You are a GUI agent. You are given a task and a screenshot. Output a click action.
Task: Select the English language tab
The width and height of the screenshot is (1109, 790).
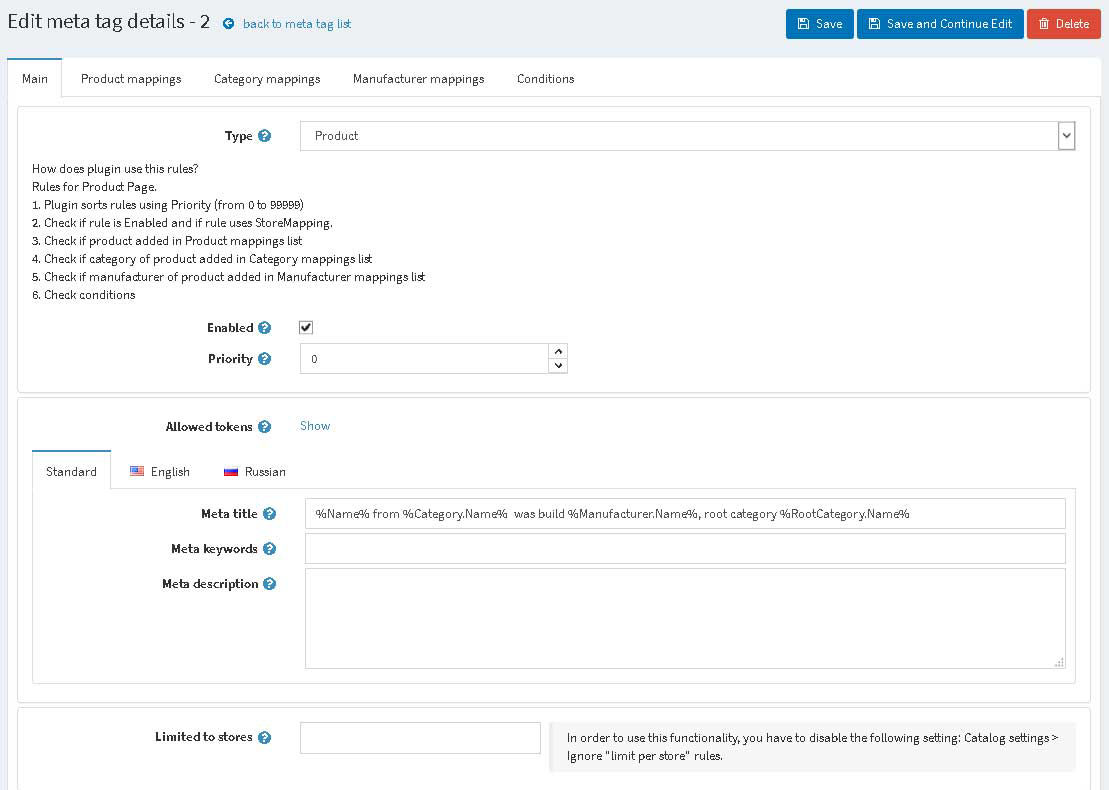(160, 472)
